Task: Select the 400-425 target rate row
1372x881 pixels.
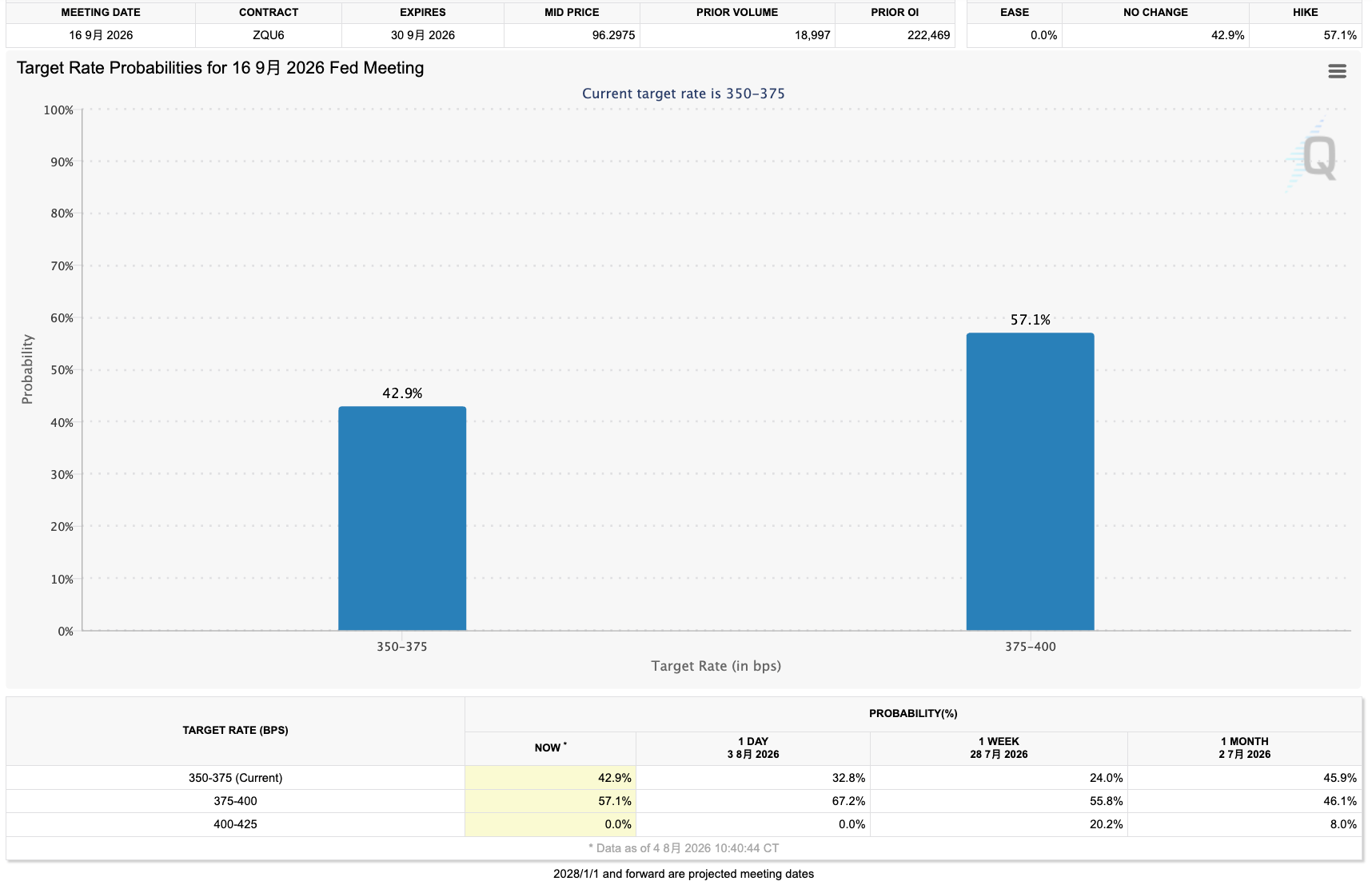Action: tap(684, 824)
